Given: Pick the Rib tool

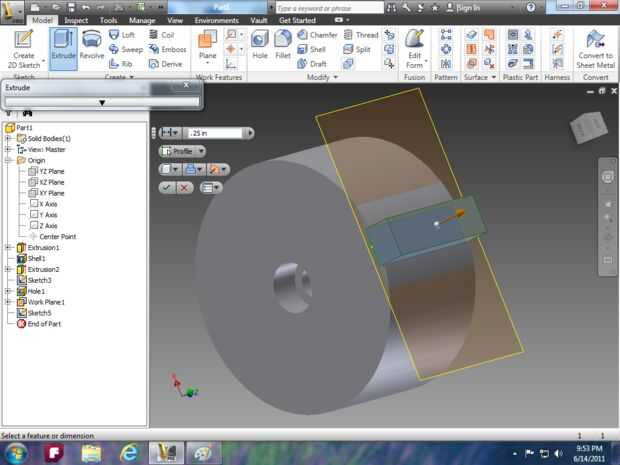Looking at the screenshot, I should pos(120,64).
